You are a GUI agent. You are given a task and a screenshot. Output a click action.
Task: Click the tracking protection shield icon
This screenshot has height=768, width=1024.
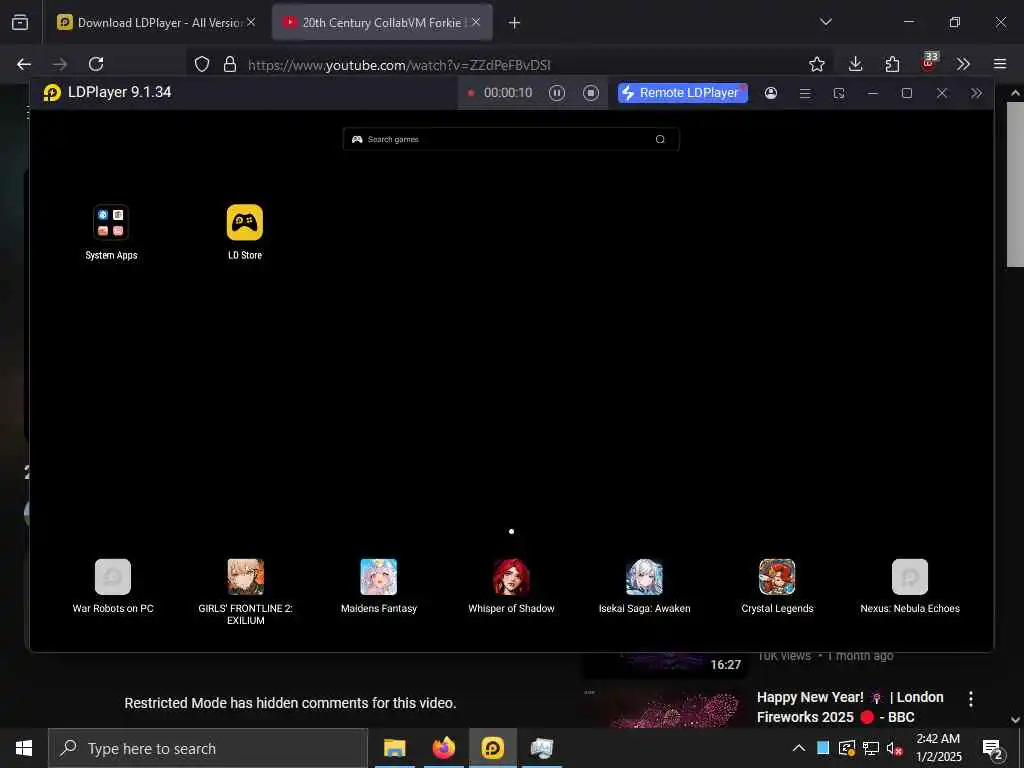click(202, 64)
